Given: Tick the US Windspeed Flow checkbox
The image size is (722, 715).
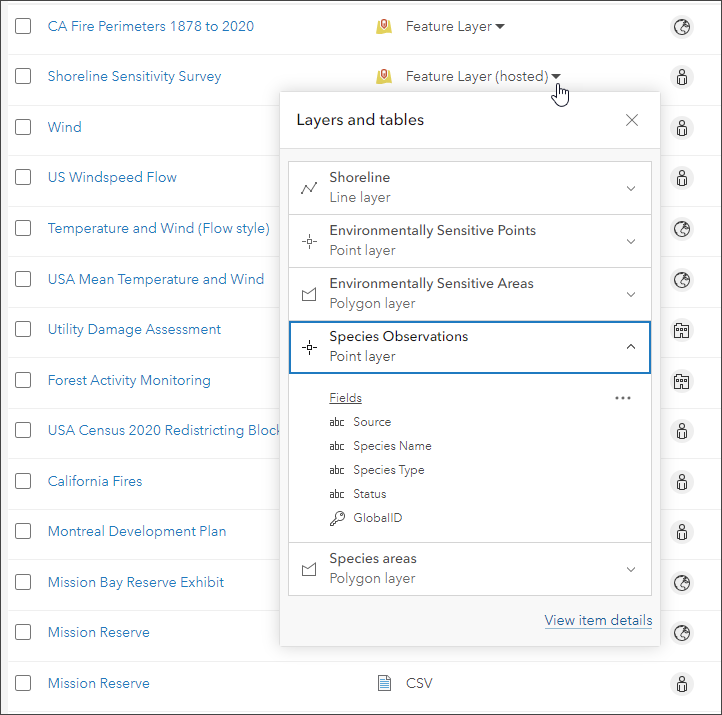Looking at the screenshot, I should point(23,177).
